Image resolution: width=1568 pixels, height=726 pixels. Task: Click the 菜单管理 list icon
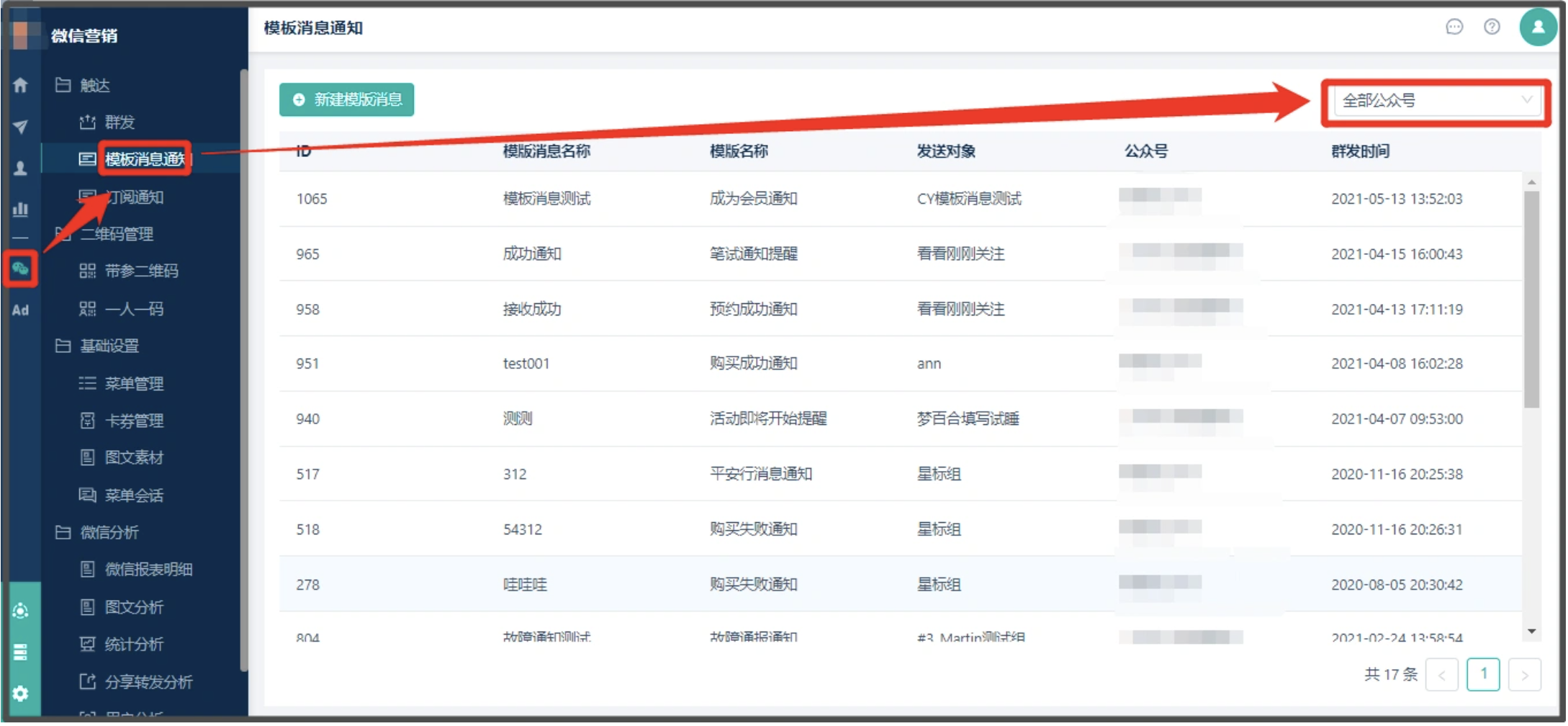click(87, 383)
